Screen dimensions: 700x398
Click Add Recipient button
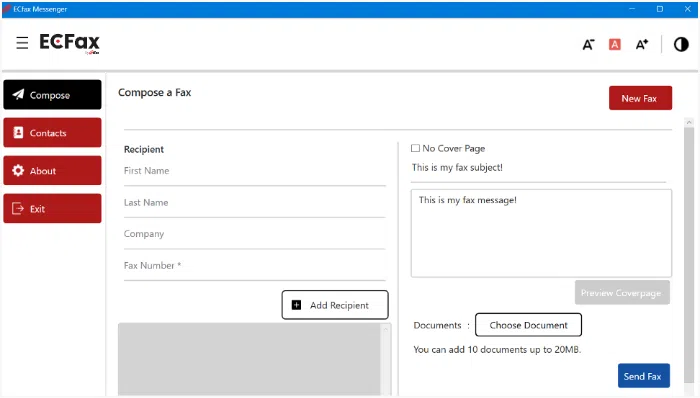(335, 305)
